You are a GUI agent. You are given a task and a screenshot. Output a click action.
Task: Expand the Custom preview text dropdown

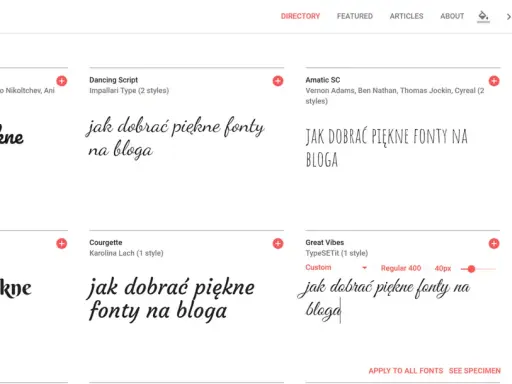point(336,268)
